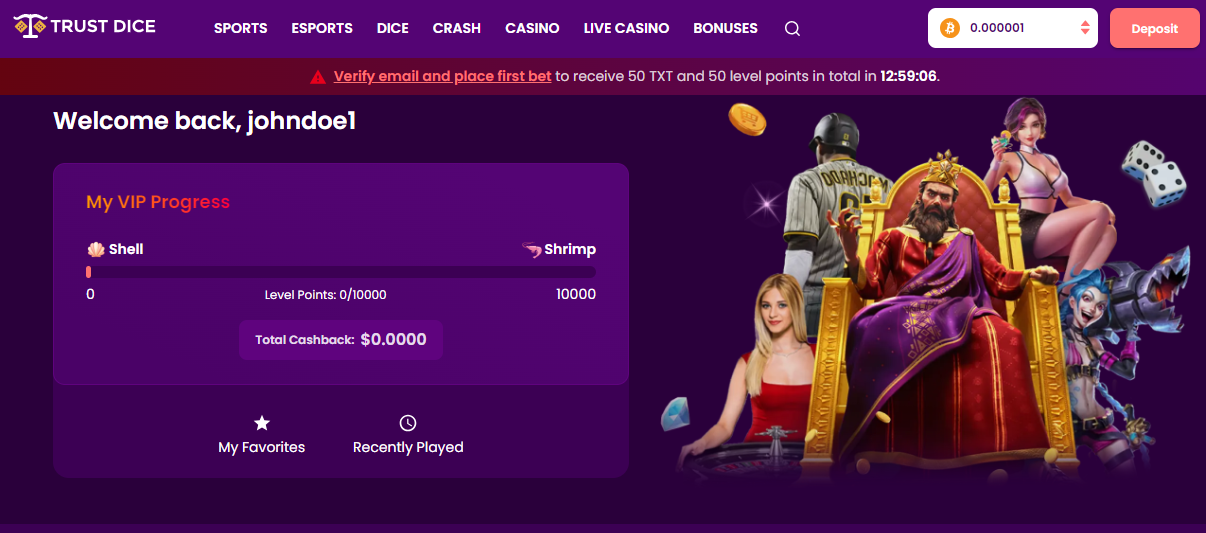This screenshot has height=533, width=1206.
Task: Follow the Verify email and place first bet link
Action: pyautogui.click(x=442, y=76)
